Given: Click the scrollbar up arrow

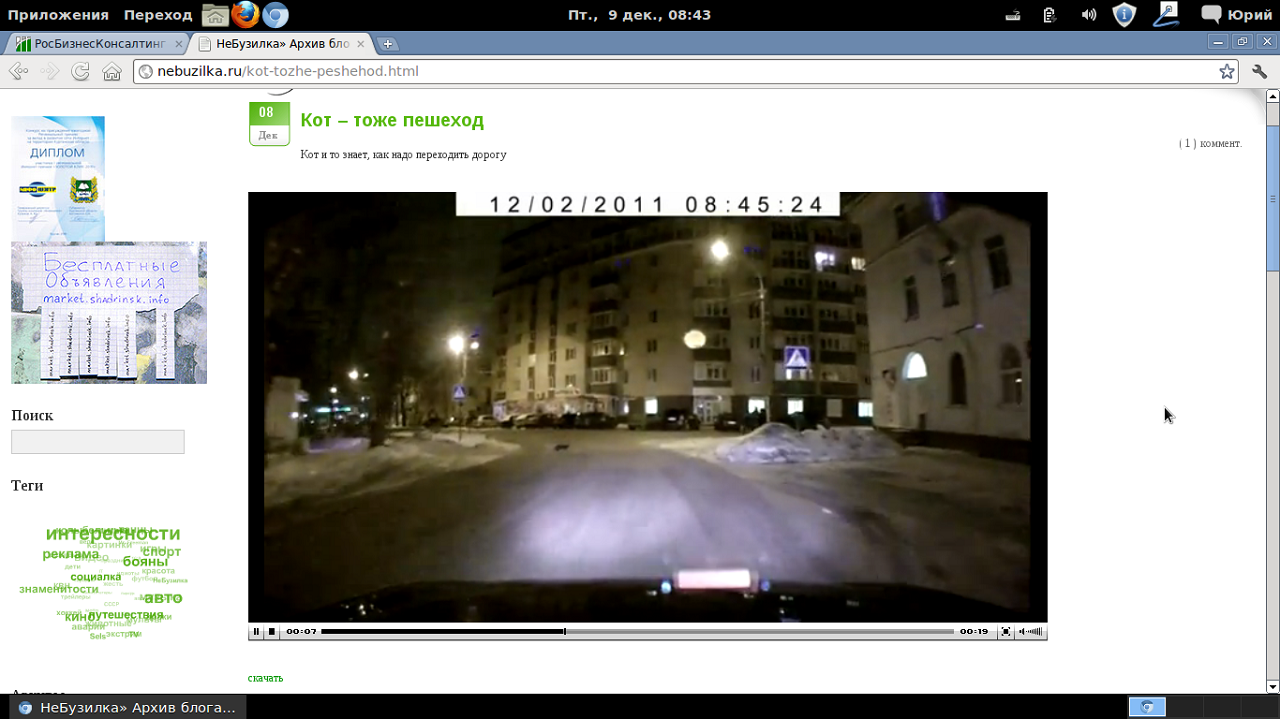Looking at the screenshot, I should coord(1272,96).
